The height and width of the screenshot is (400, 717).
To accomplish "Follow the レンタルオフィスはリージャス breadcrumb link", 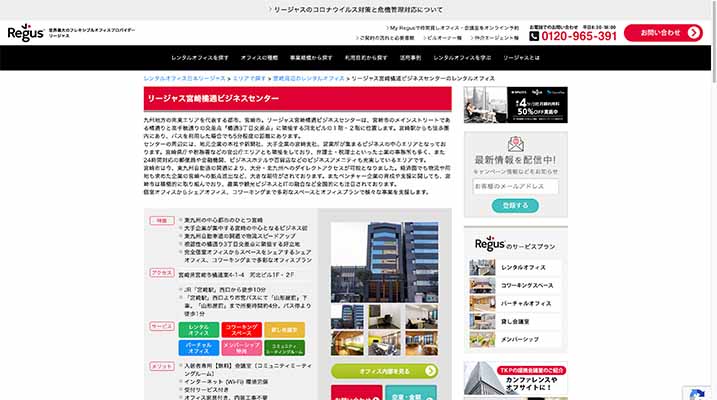I will point(184,79).
